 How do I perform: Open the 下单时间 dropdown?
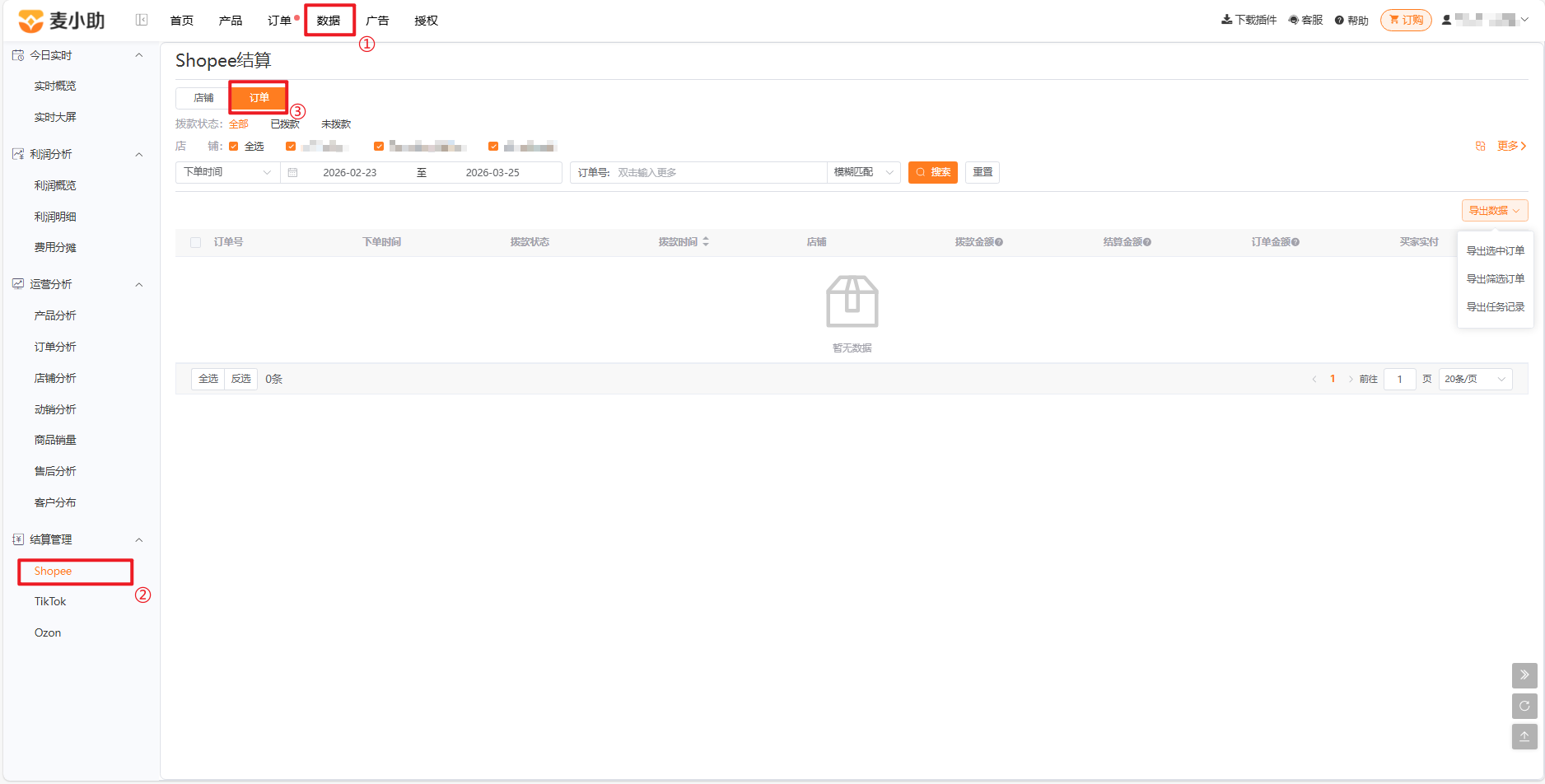coord(228,172)
